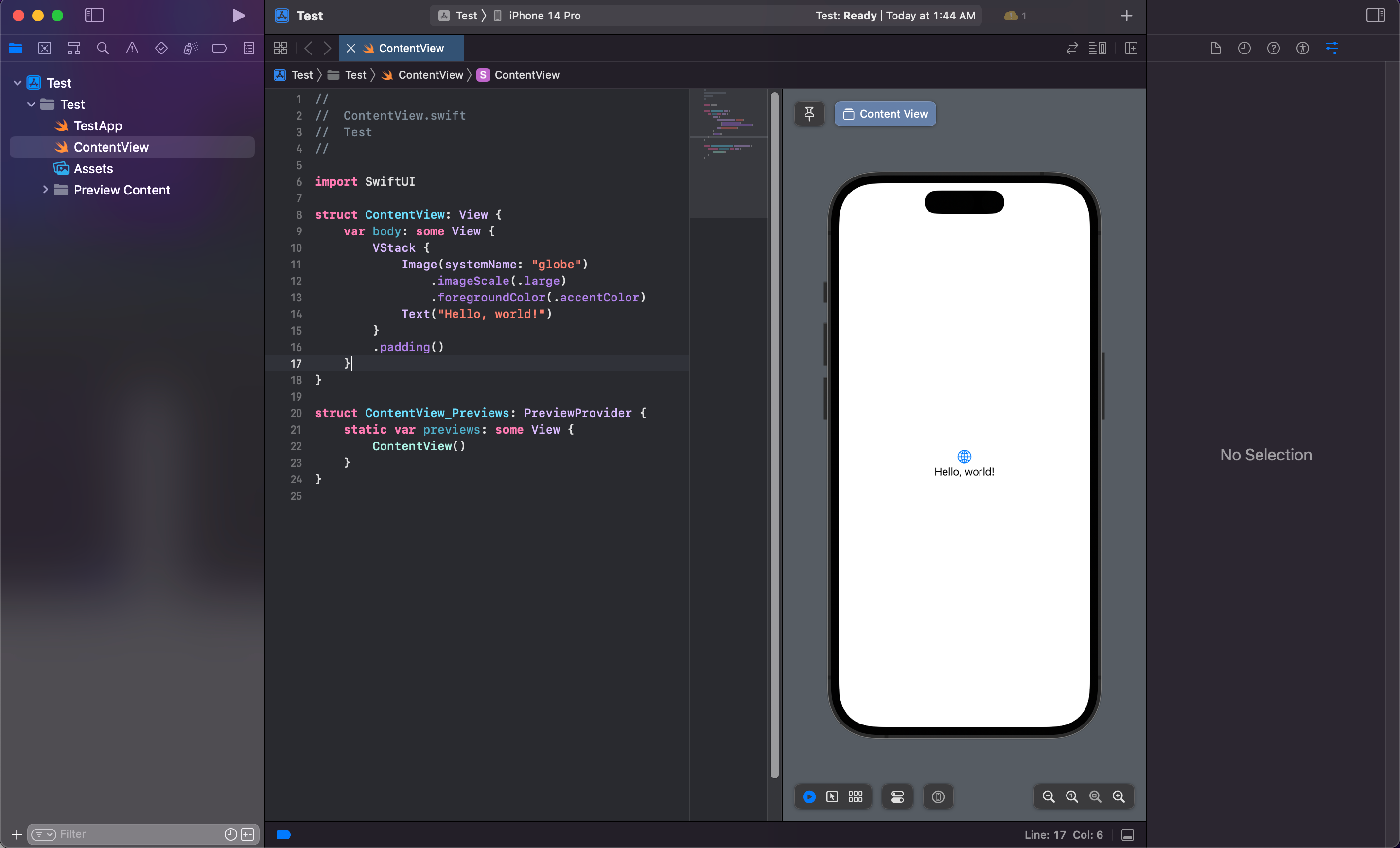
Task: Click the editor vertical scrollbar
Action: click(774, 432)
